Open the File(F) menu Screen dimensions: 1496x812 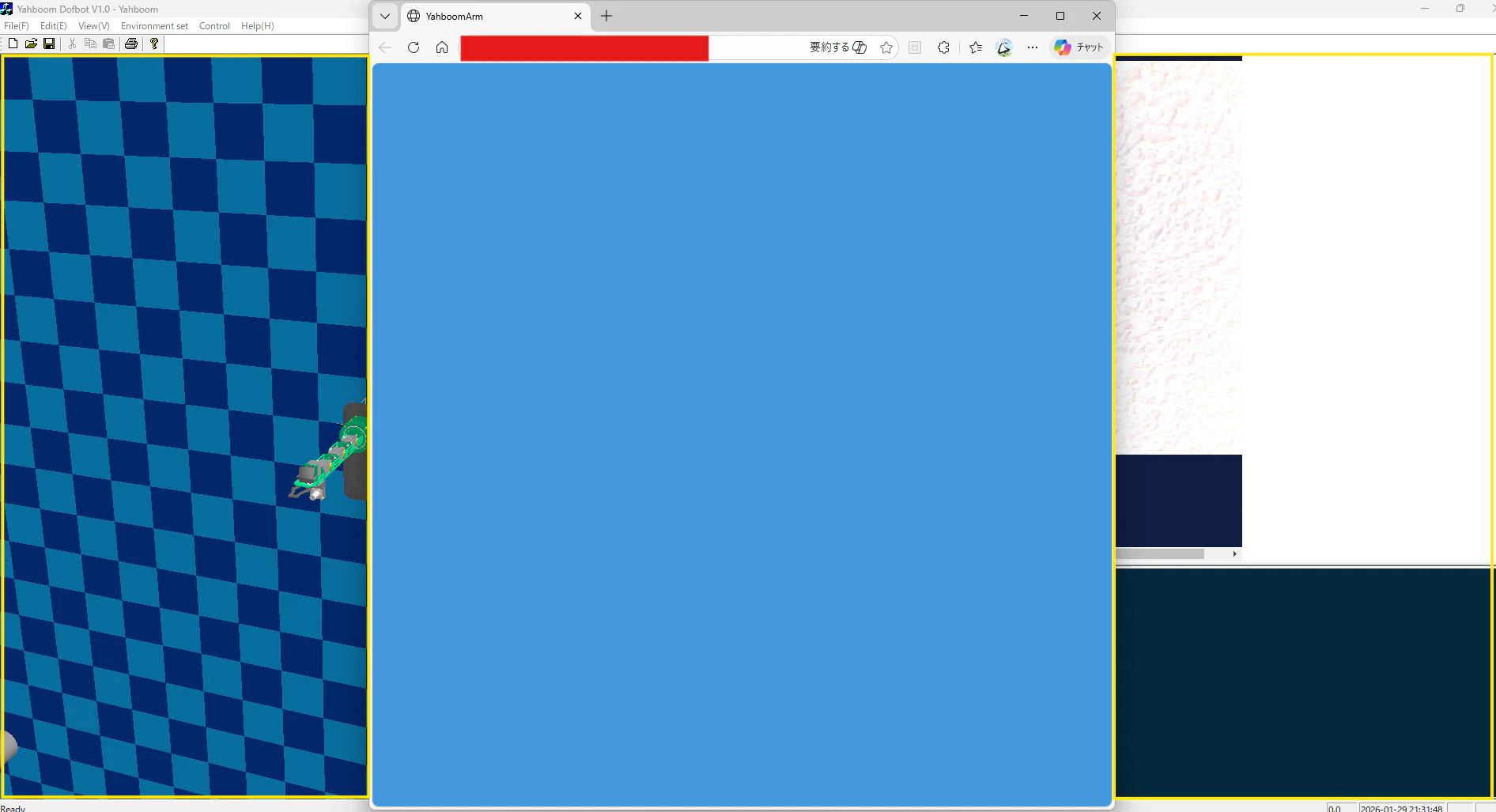point(17,26)
